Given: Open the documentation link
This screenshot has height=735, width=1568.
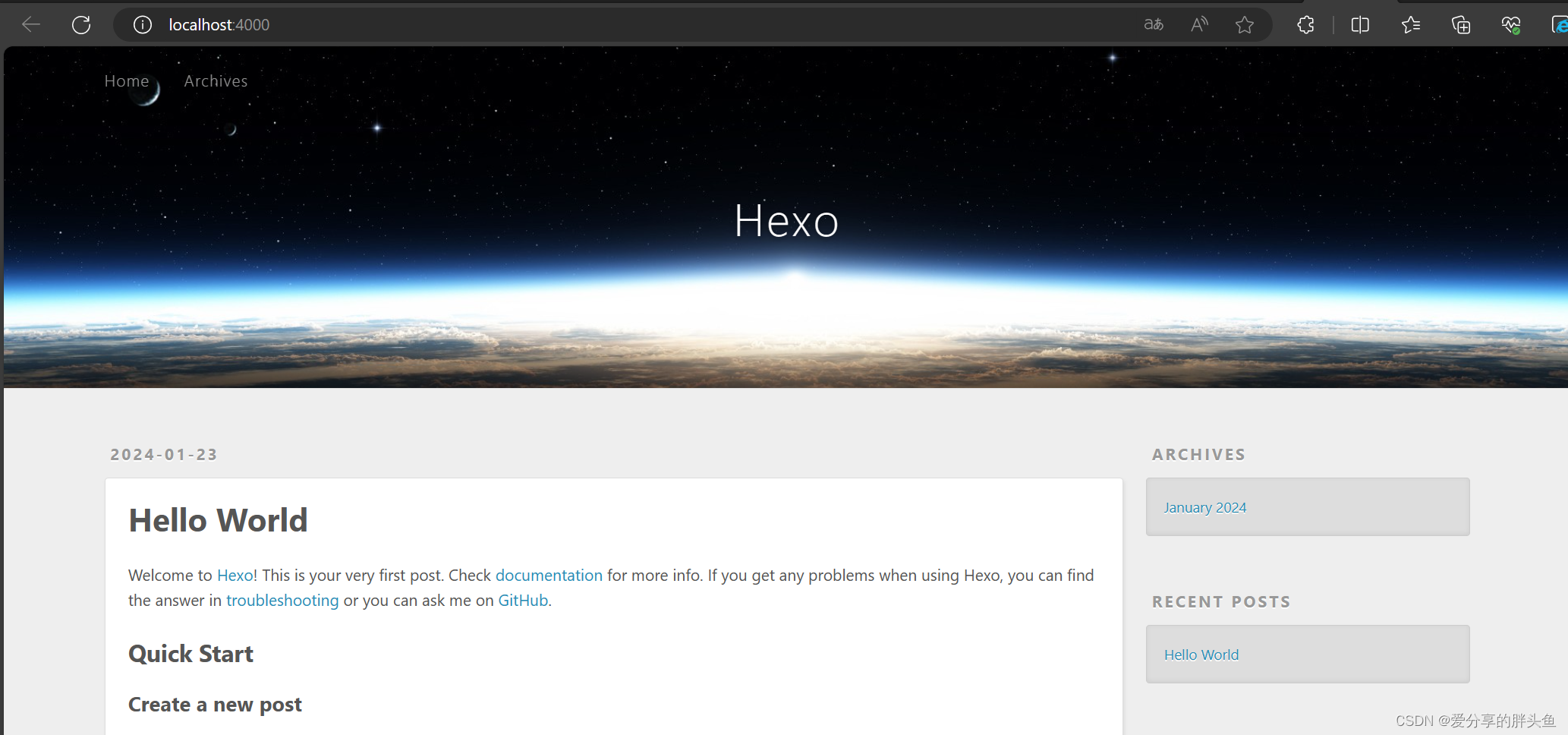Looking at the screenshot, I should click(x=549, y=576).
